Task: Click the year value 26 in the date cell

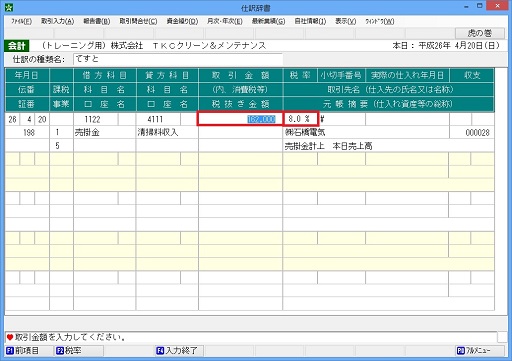Action: 12,119
